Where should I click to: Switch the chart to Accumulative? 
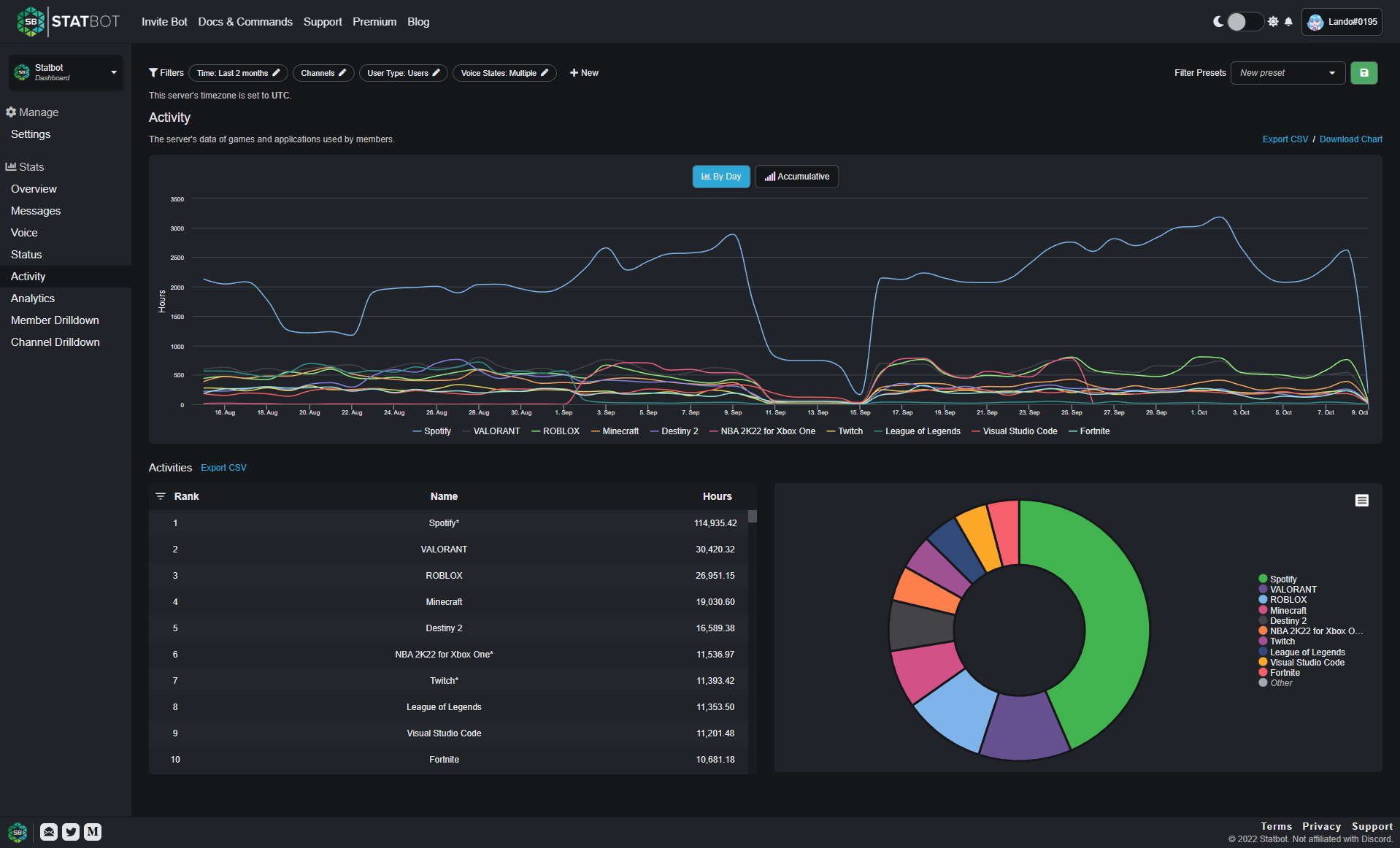pos(797,177)
